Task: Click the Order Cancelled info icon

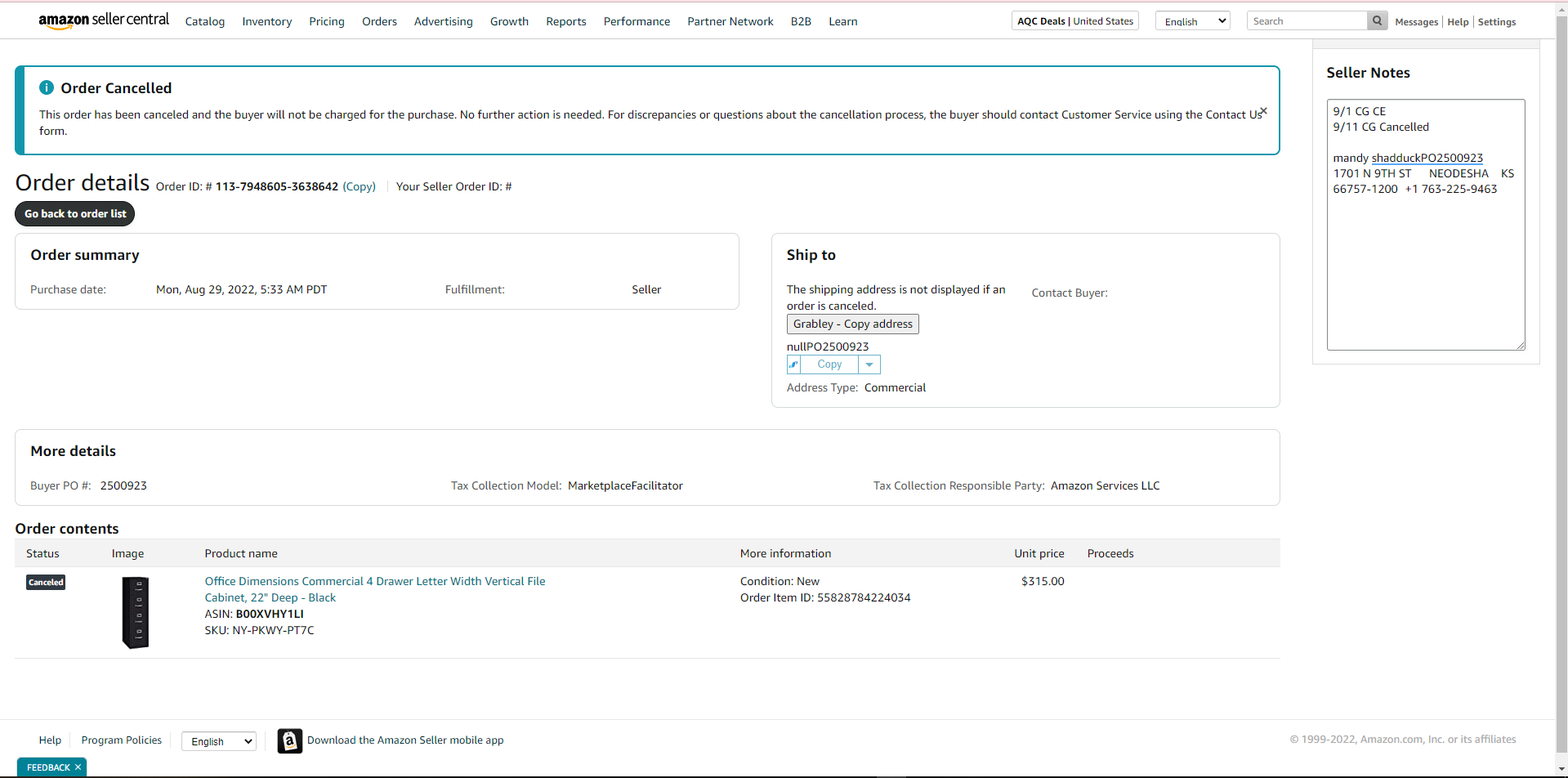Action: (47, 87)
